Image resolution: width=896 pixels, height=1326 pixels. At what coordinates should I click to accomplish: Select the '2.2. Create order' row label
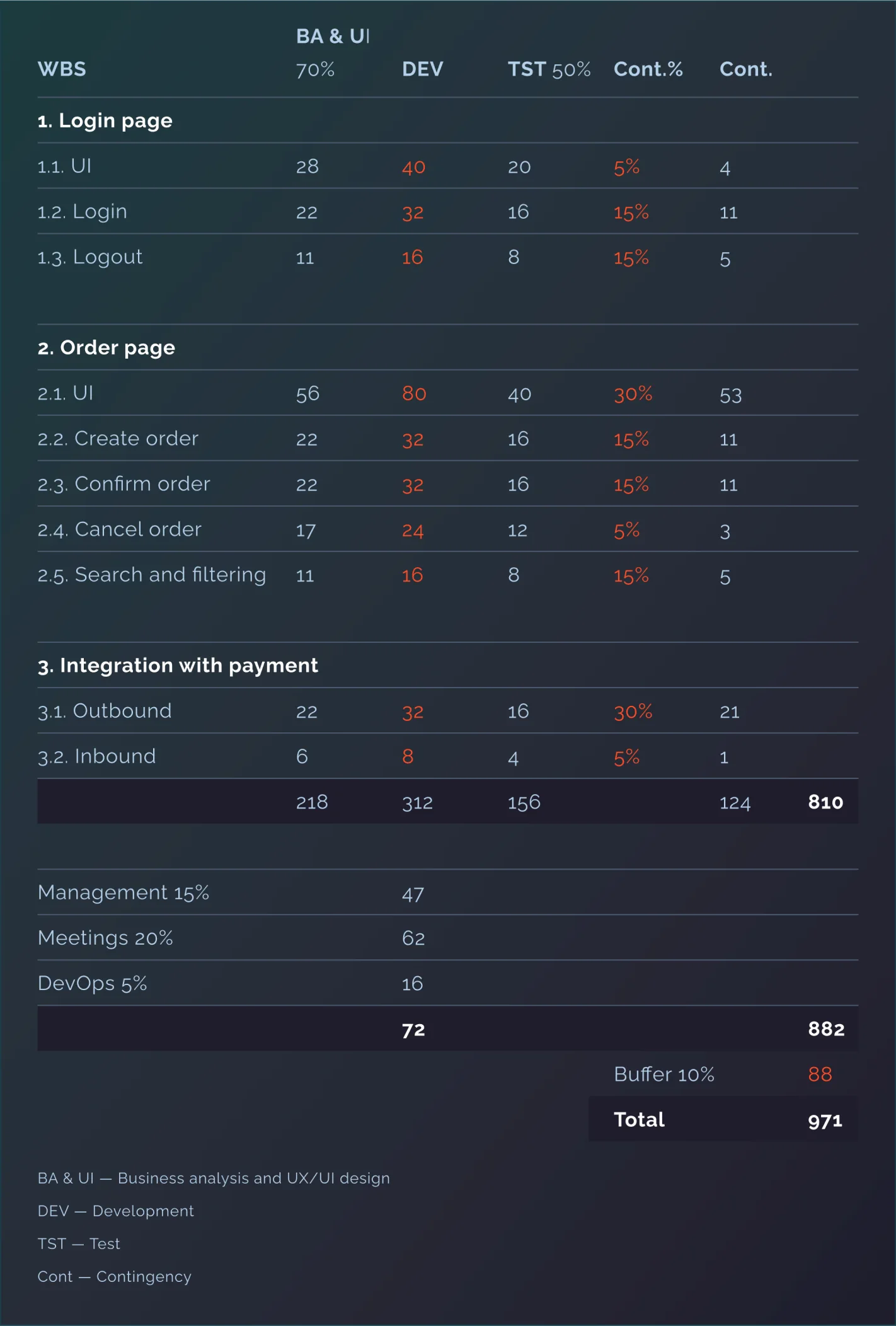click(118, 438)
